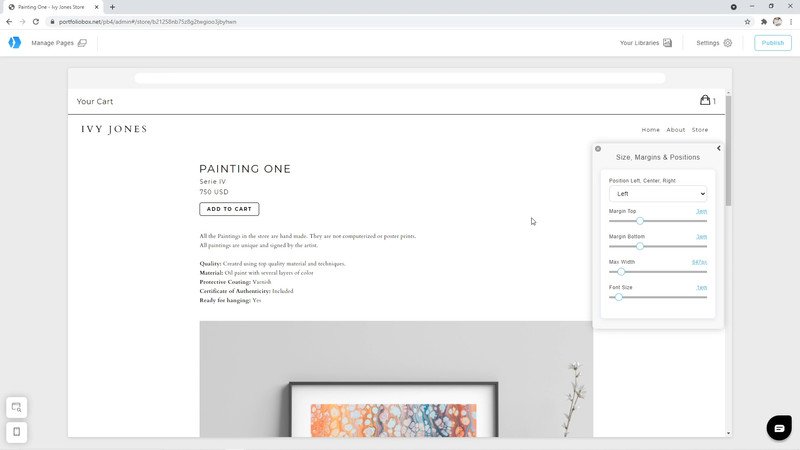Click the Font Size value link

point(702,288)
